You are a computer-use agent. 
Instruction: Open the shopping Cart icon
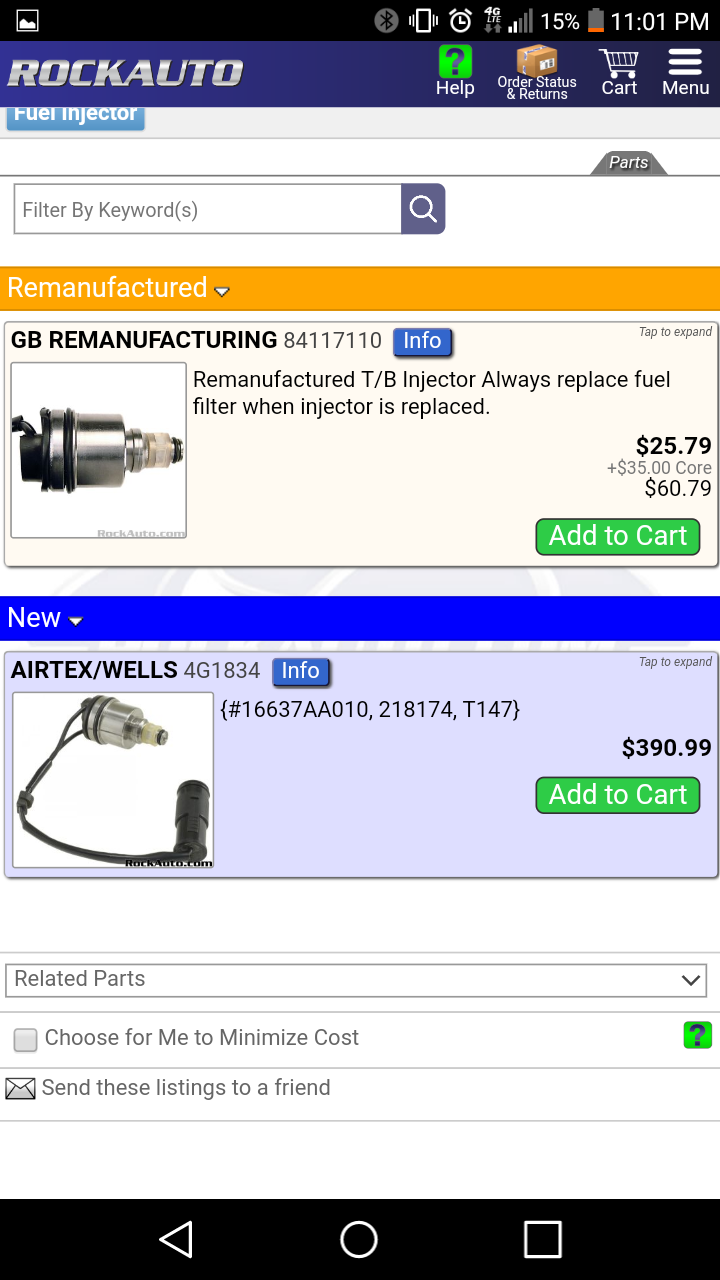click(x=619, y=64)
